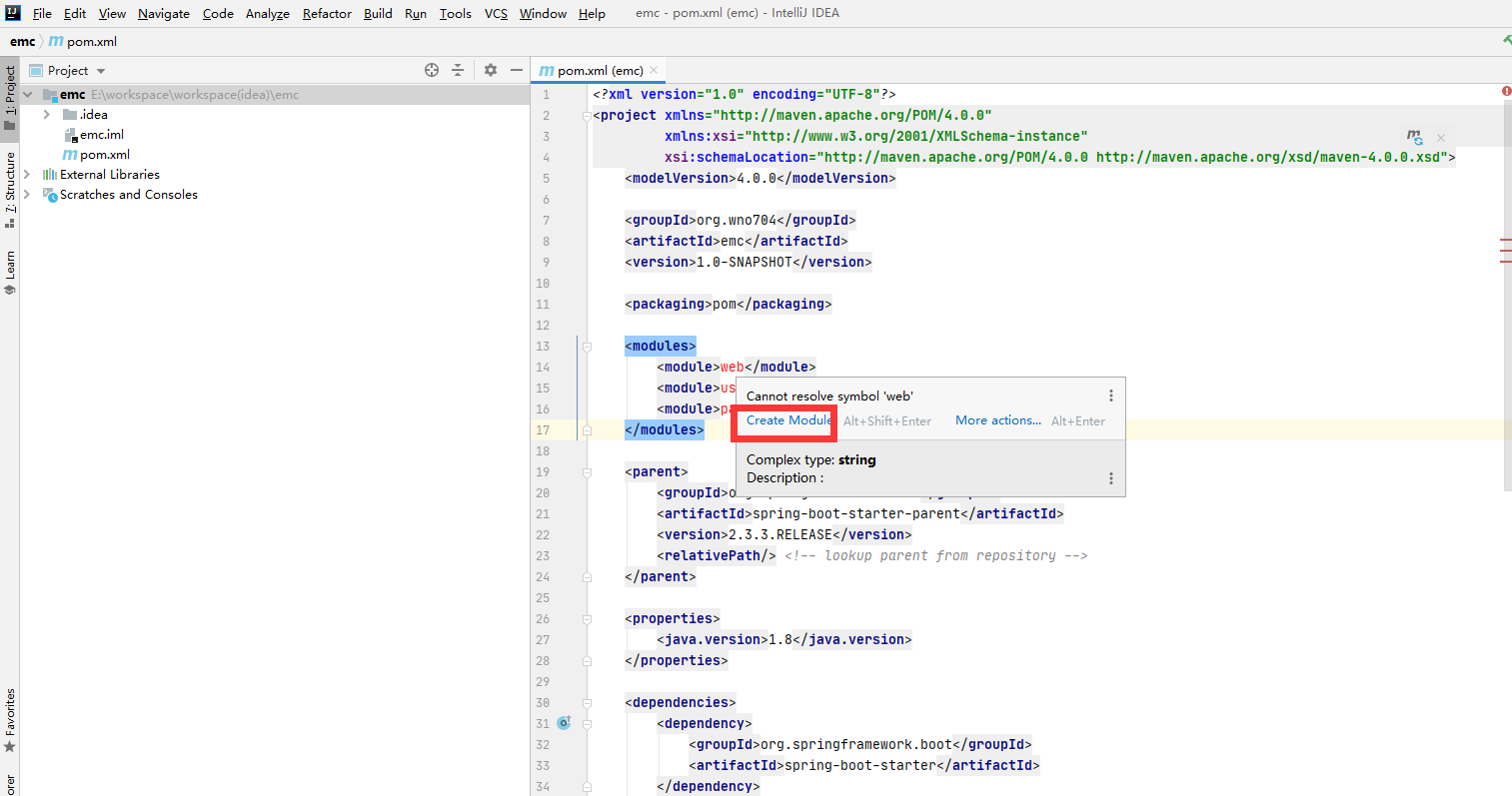The height and width of the screenshot is (796, 1512).
Task: Hide the Project panel with minimize icon
Action: 517,70
